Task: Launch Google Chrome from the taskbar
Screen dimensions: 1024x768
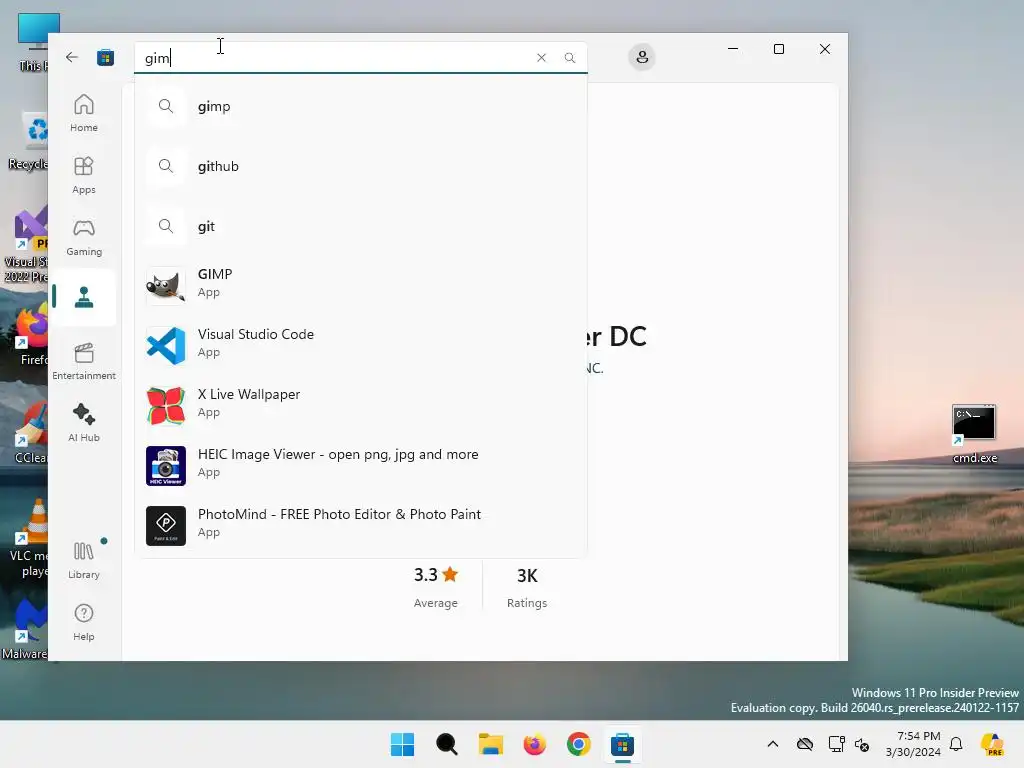Action: tap(579, 744)
